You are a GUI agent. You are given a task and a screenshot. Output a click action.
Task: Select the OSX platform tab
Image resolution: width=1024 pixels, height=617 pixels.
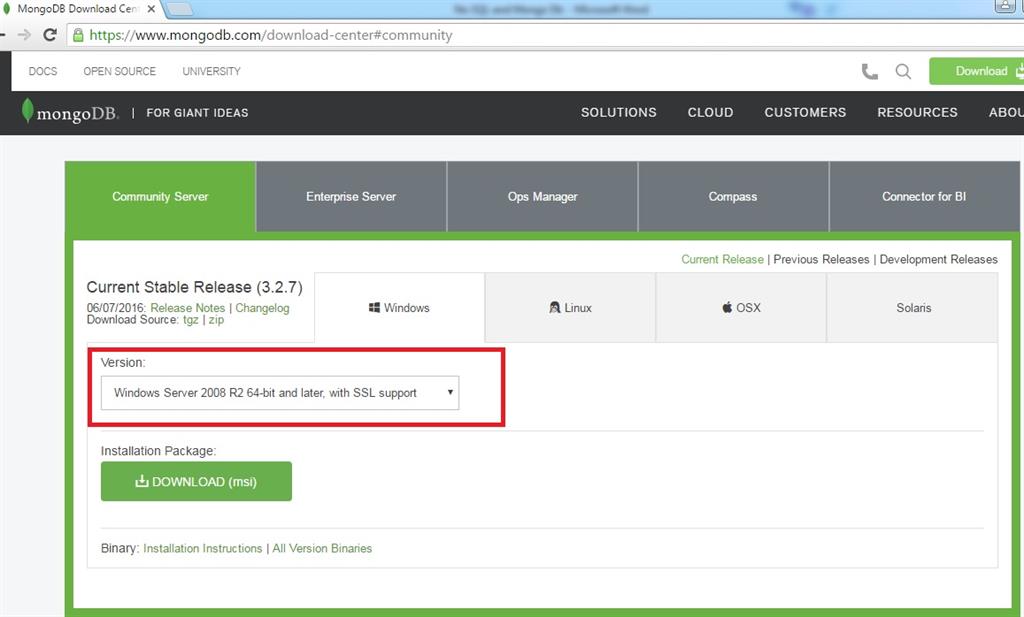tap(741, 308)
